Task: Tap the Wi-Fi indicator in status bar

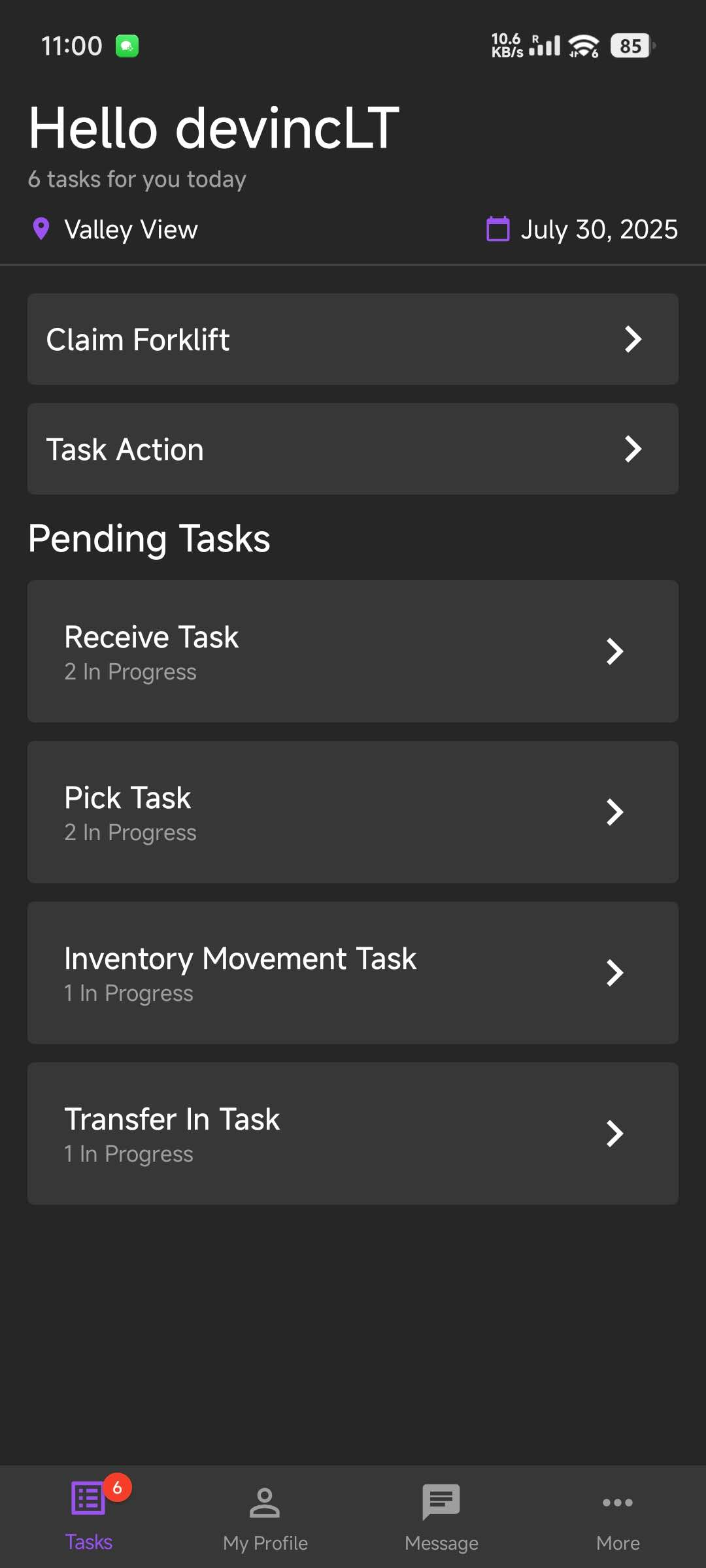Action: pos(583,46)
